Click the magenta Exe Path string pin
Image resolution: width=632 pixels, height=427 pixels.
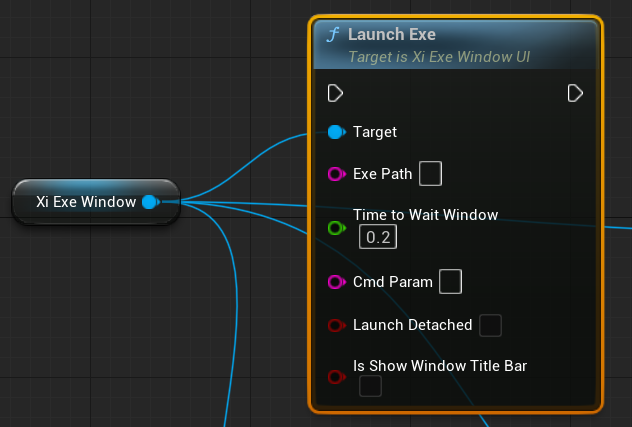pyautogui.click(x=337, y=174)
